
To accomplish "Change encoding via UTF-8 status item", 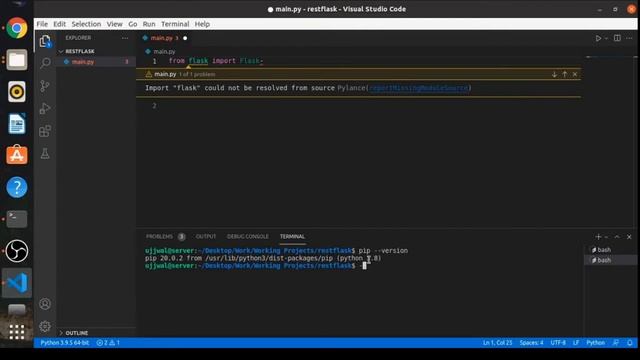I will click(558, 343).
